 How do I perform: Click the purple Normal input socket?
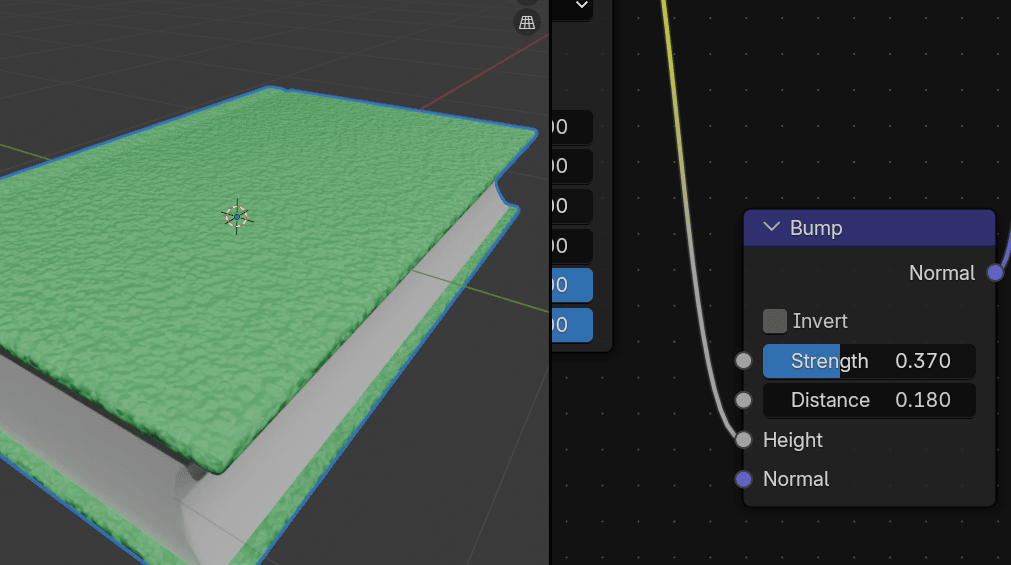pyautogui.click(x=743, y=479)
